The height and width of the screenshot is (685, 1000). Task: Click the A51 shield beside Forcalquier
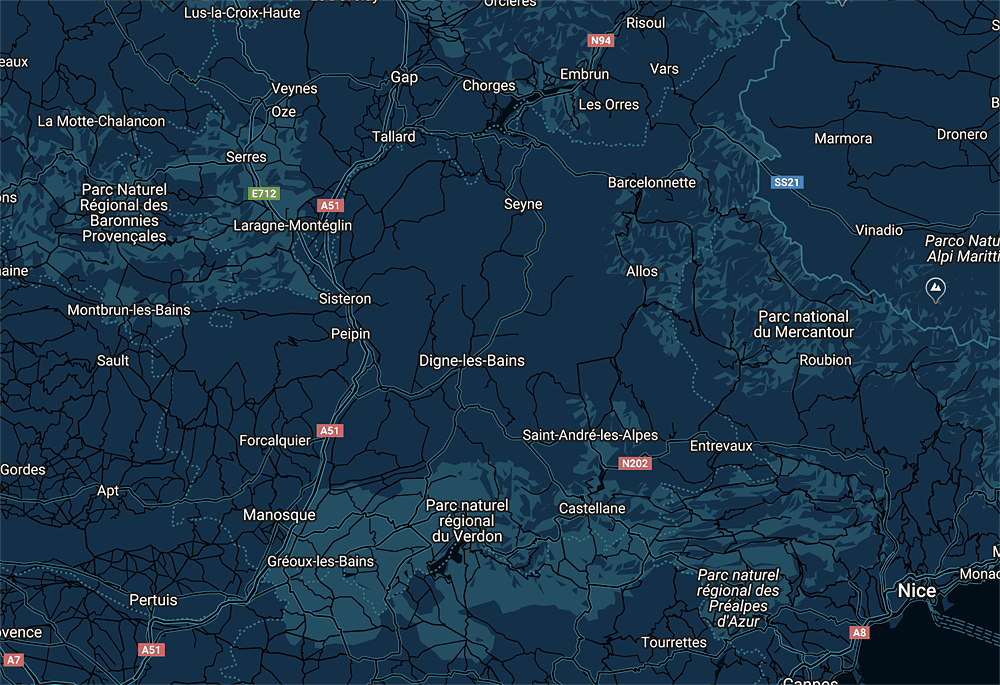(x=330, y=430)
